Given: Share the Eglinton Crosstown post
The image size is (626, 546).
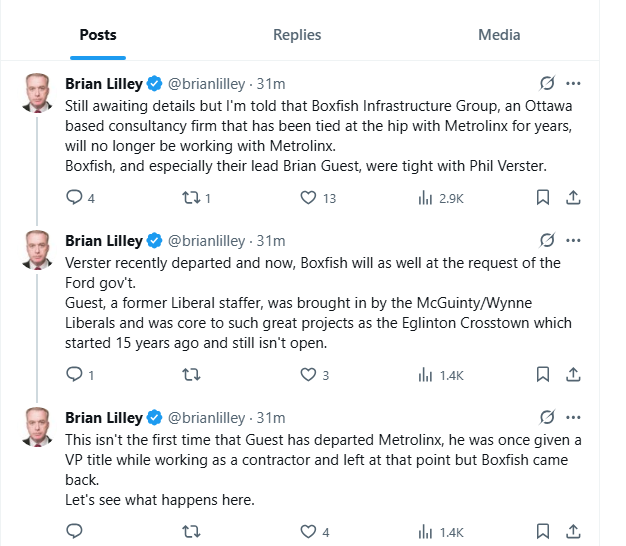Looking at the screenshot, I should pyautogui.click(x=573, y=375).
